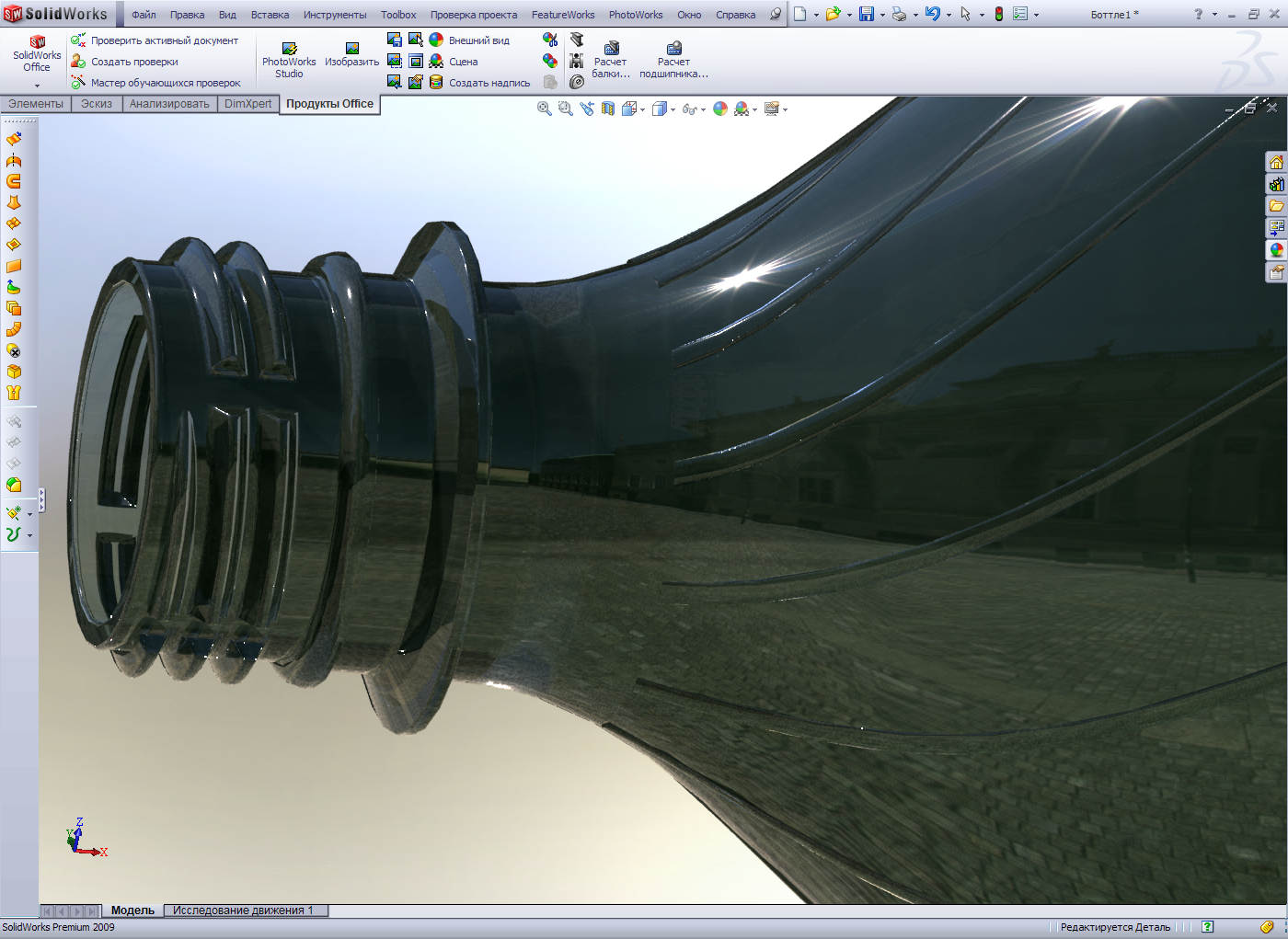1288x939 pixels.
Task: Select the Ruled Surface tool
Action: coord(14,329)
